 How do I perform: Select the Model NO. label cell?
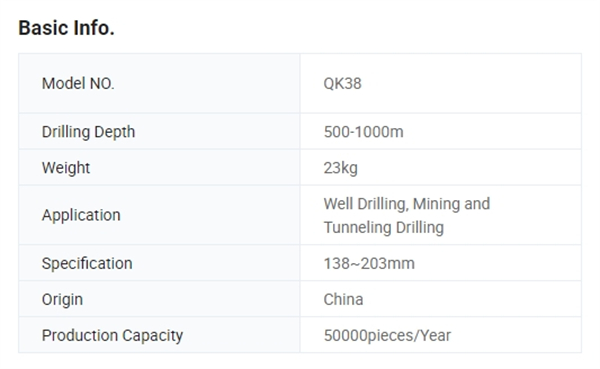tap(159, 83)
